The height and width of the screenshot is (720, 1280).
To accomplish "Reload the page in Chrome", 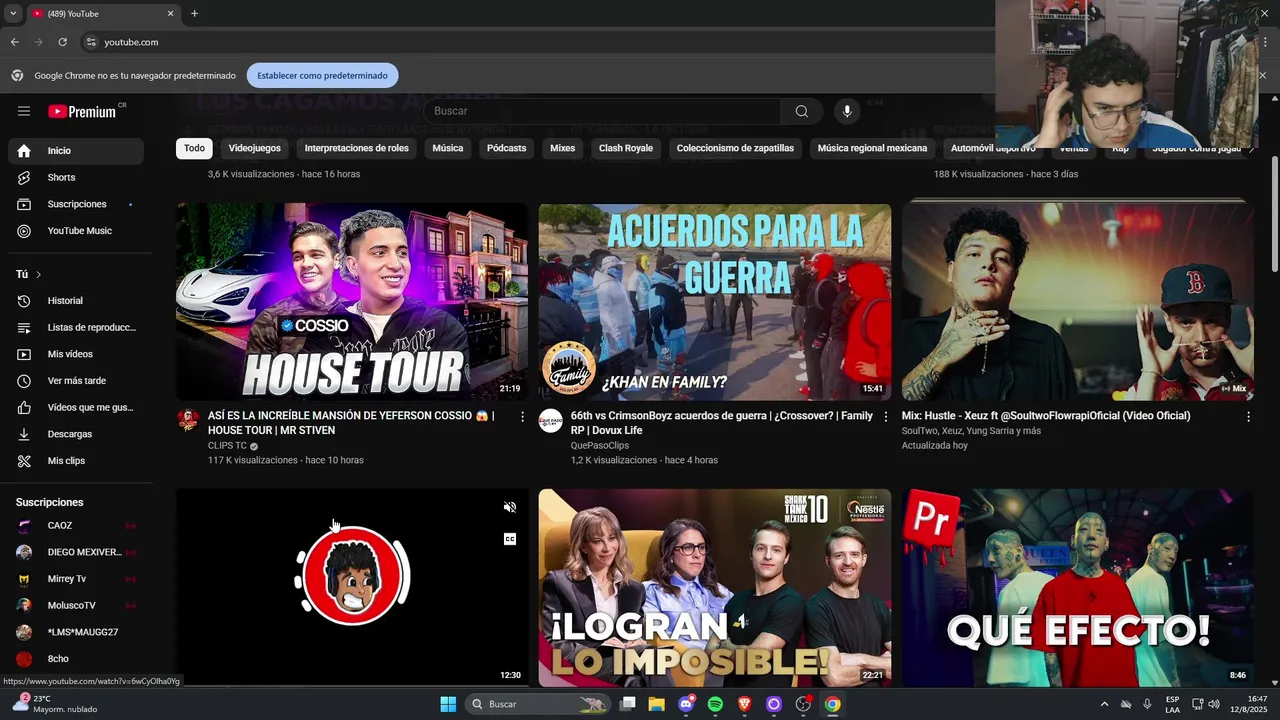I will tap(62, 42).
